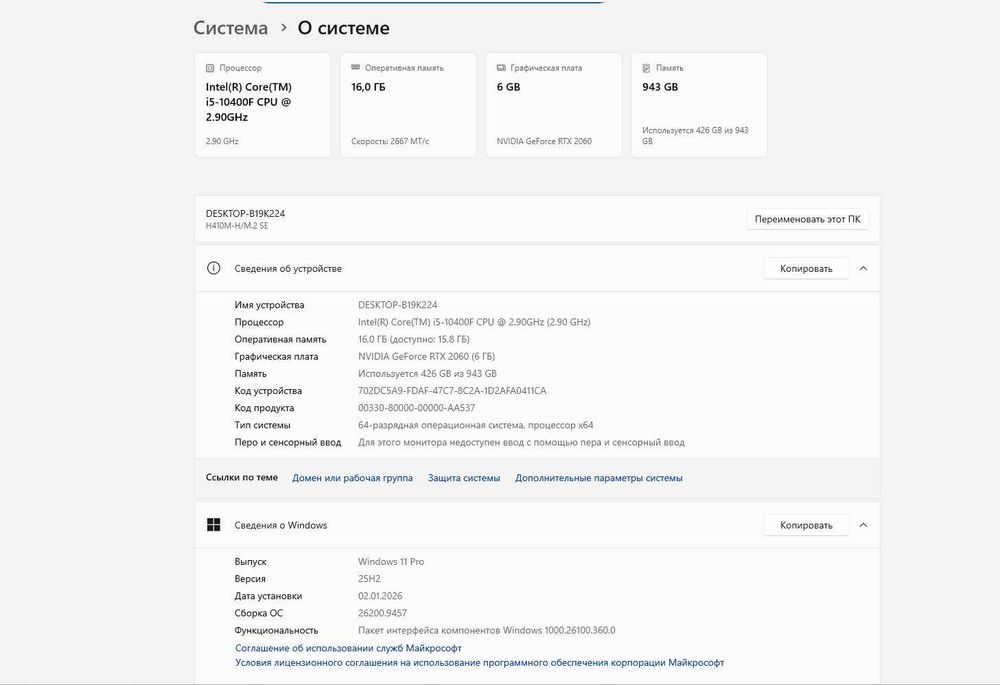
Task: Open Условия лицензионного соглашения Майкрософт link
Action: [480, 663]
